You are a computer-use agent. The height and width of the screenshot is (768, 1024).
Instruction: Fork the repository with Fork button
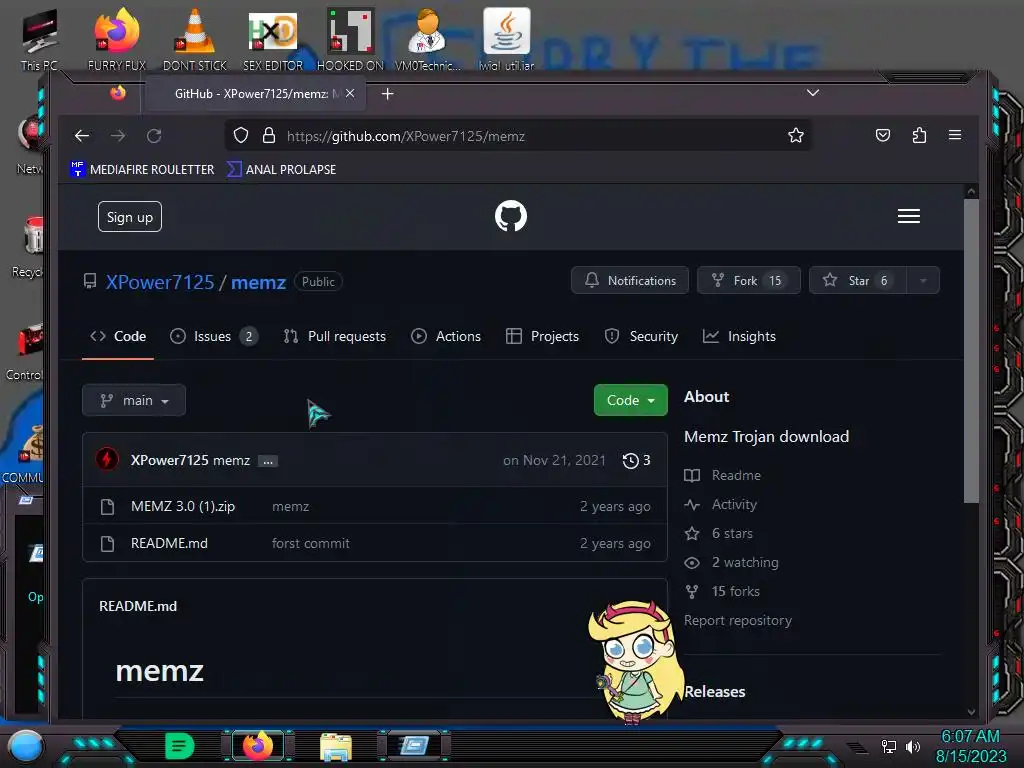748,280
